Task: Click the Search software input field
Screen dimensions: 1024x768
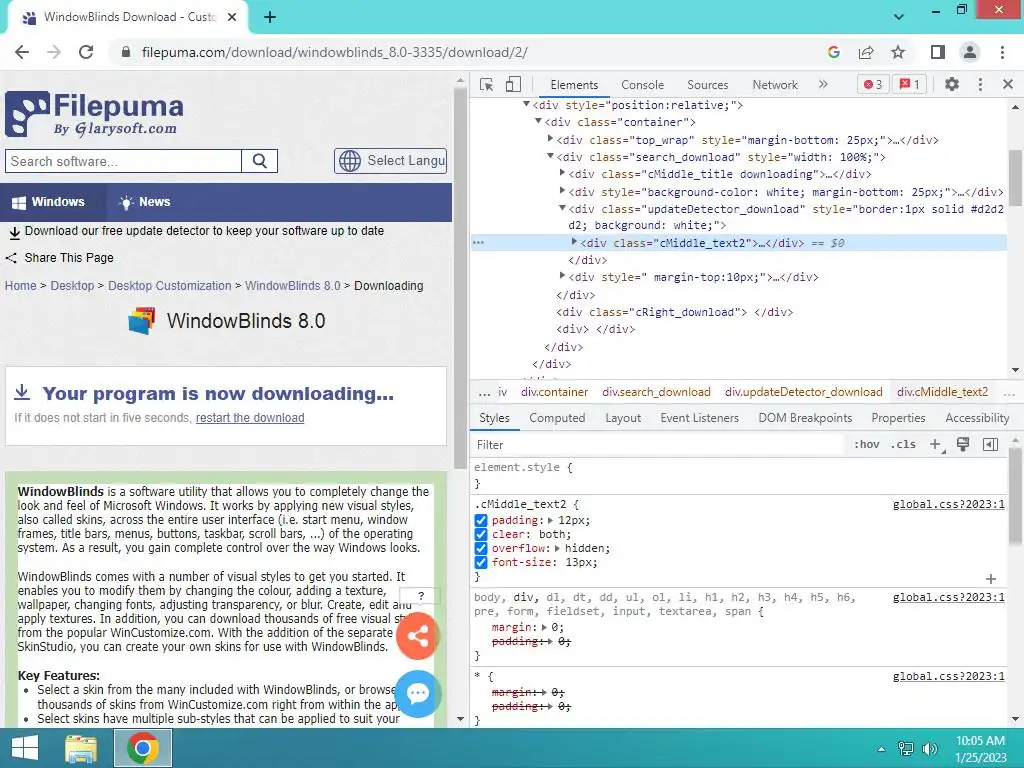Action: pos(123,161)
